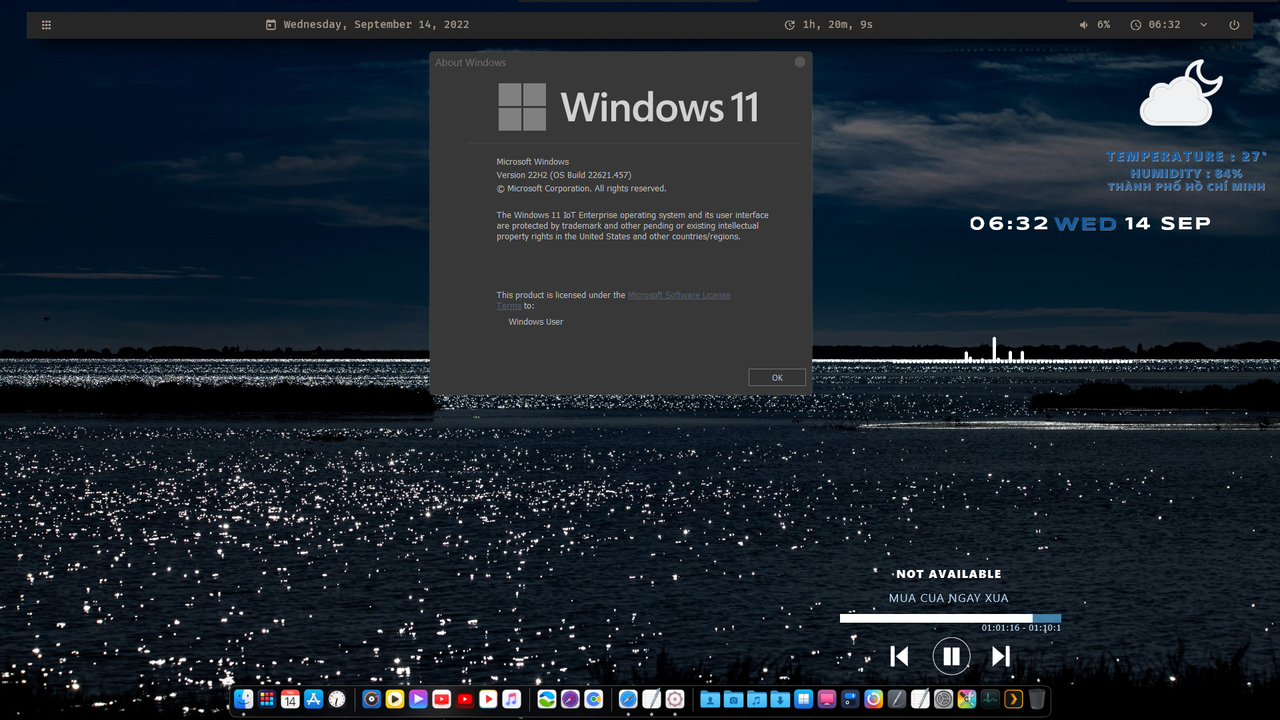The height and width of the screenshot is (720, 1280).
Task: Open the power options in the top bar
Action: click(x=1234, y=24)
